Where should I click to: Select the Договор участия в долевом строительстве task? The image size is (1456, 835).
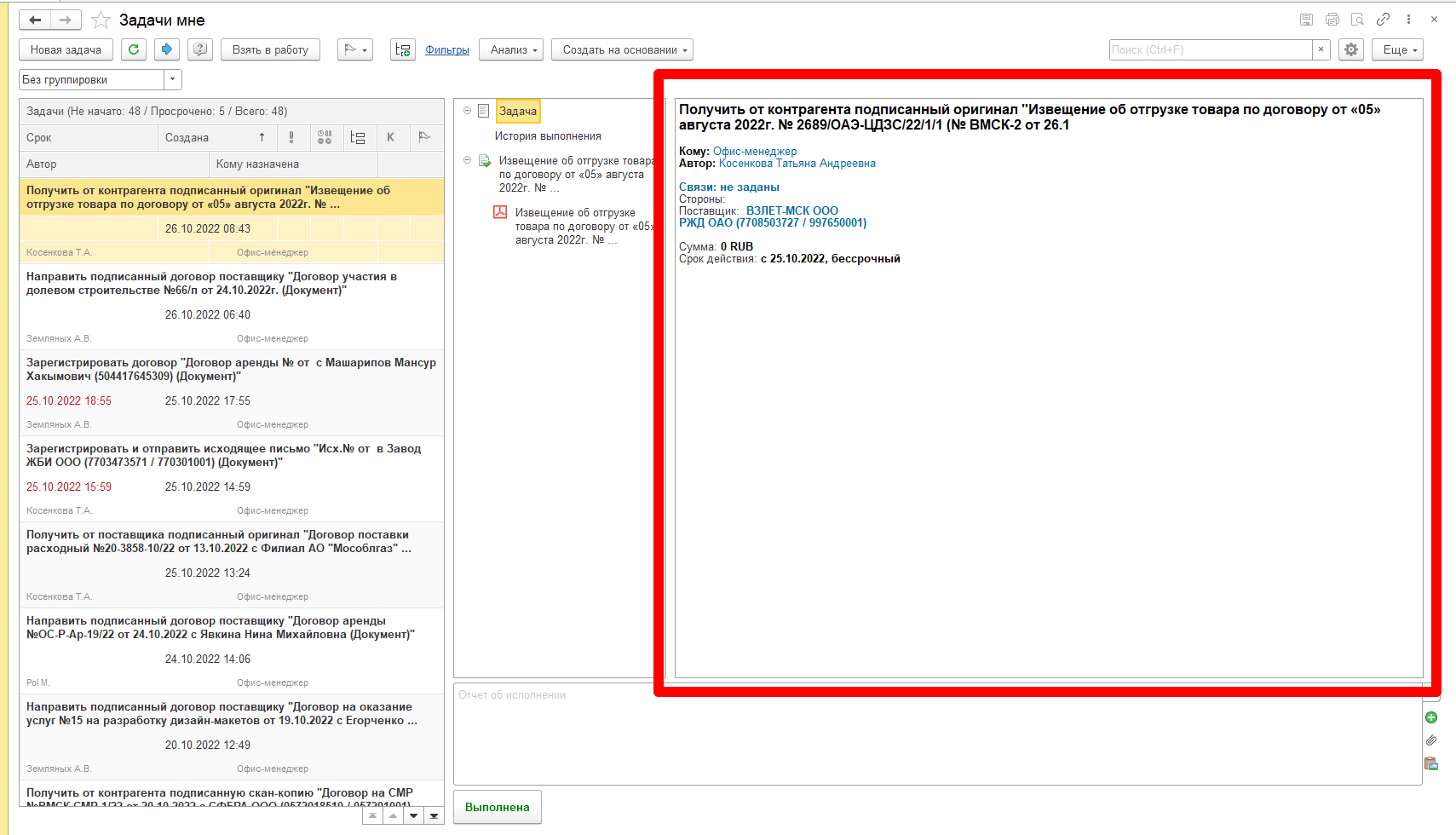pyautogui.click(x=232, y=307)
